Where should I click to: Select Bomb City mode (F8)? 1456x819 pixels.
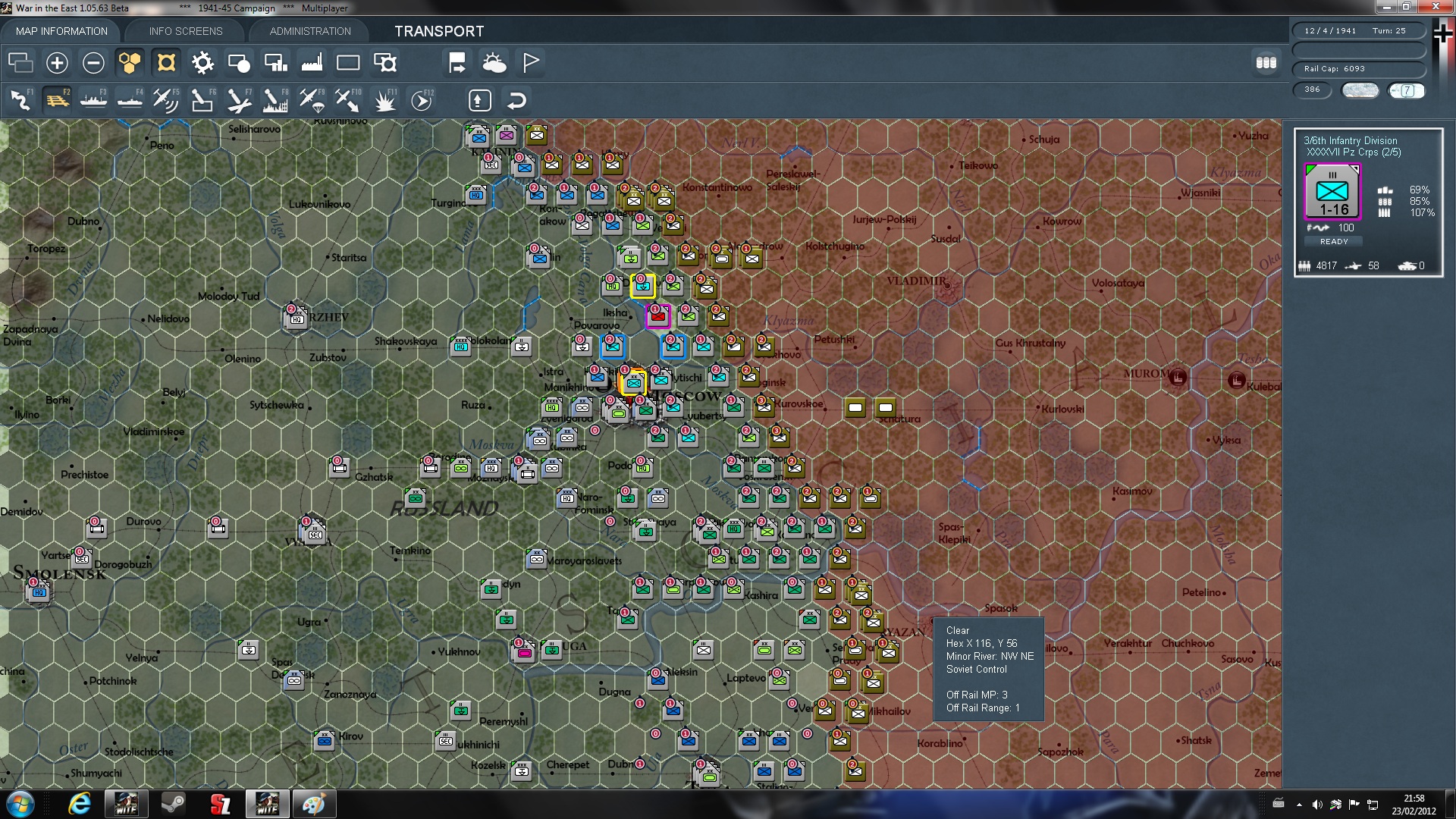tap(275, 100)
